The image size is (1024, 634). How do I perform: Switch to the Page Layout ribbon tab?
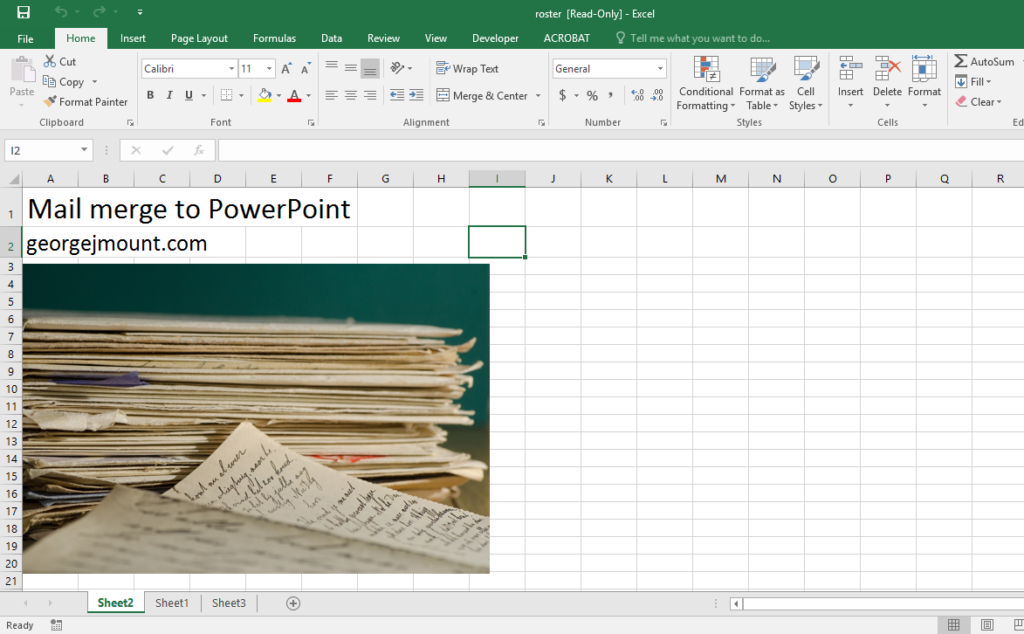pyautogui.click(x=199, y=38)
